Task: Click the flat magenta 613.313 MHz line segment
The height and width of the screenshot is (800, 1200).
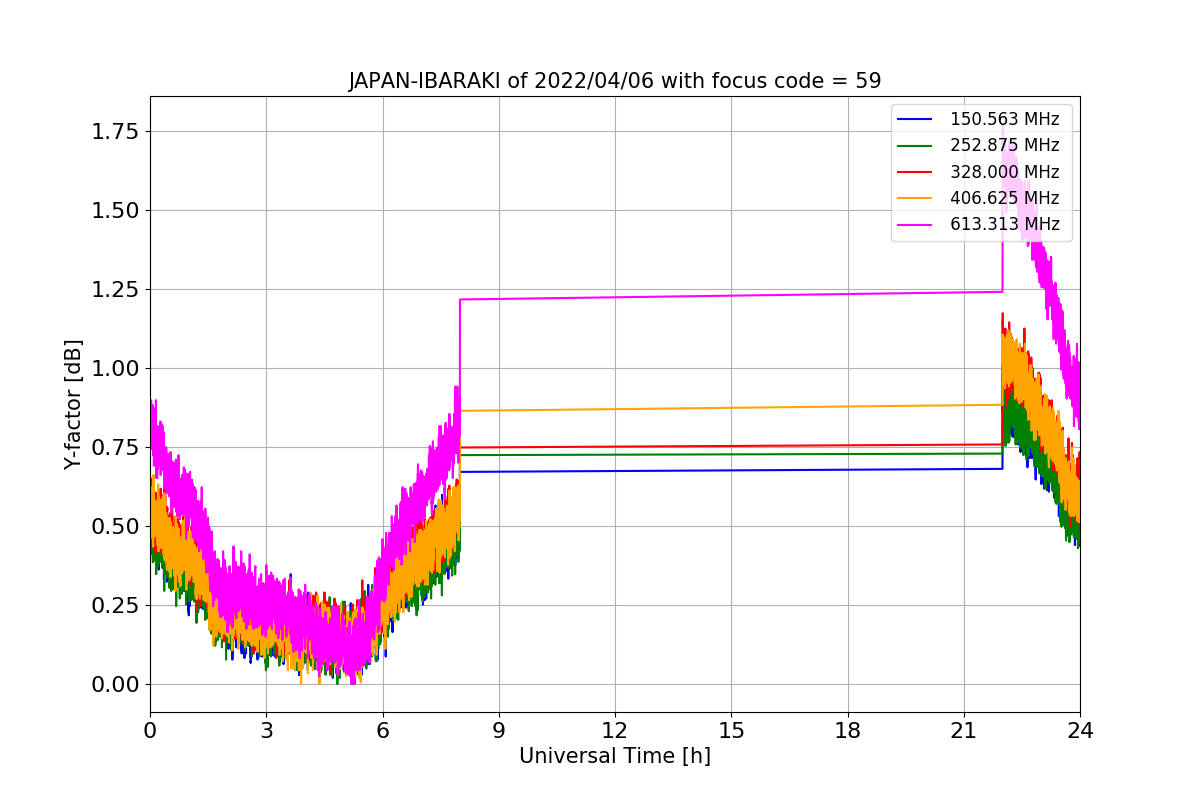Action: tap(731, 295)
